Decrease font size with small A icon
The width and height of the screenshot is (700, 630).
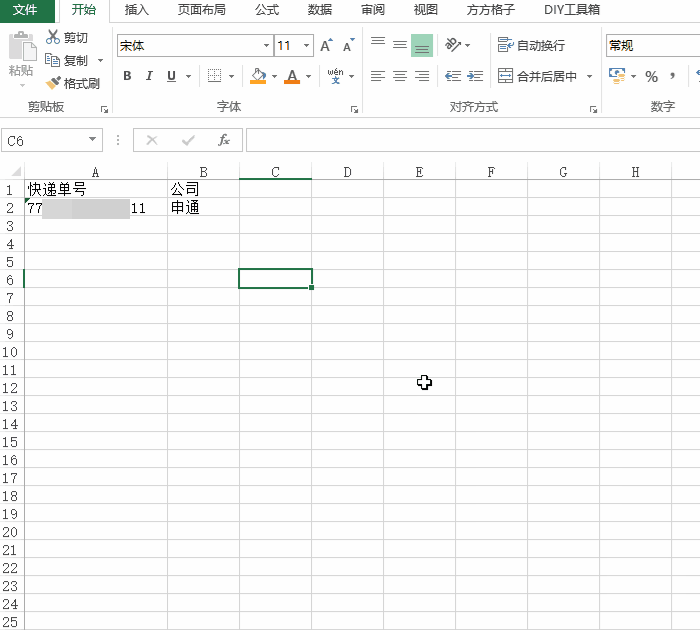[348, 46]
